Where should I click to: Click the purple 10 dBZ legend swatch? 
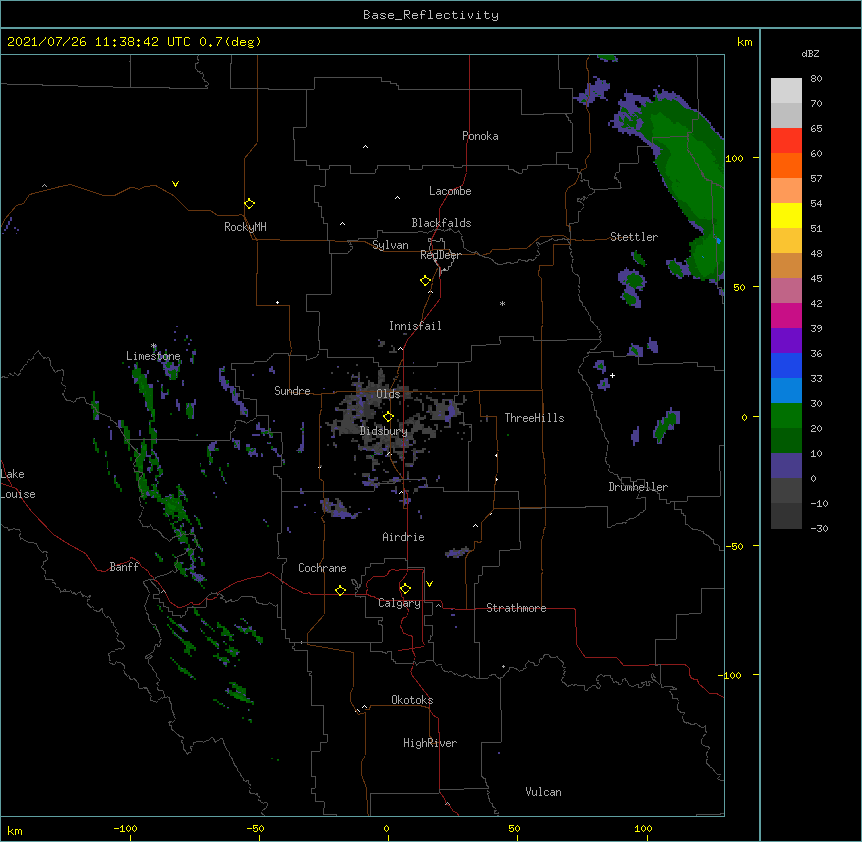[x=786, y=466]
